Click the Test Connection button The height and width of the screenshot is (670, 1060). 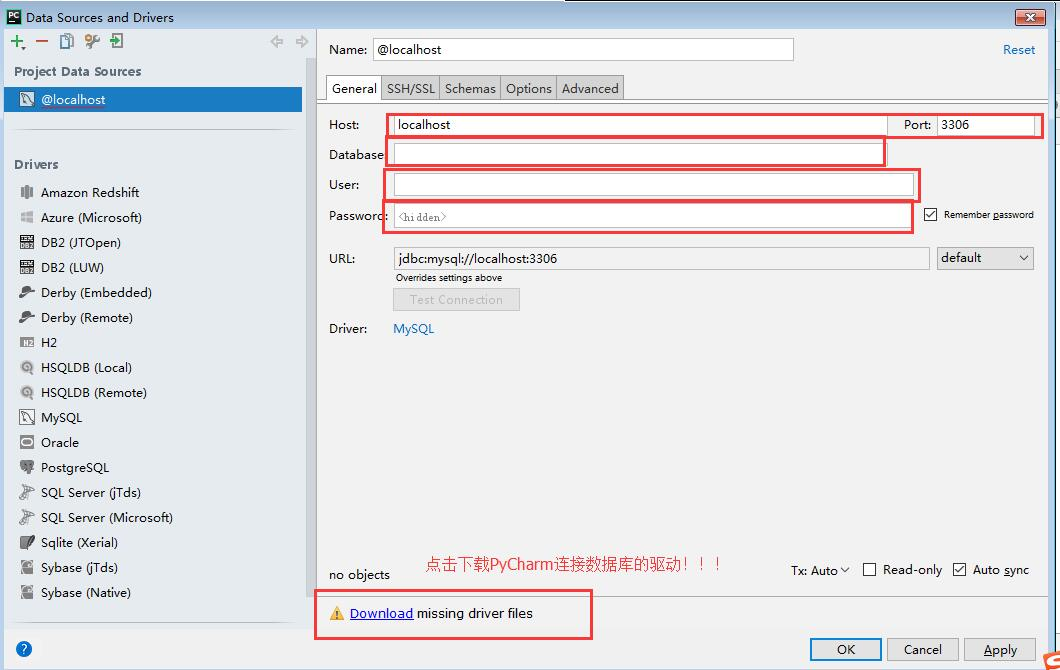point(456,300)
